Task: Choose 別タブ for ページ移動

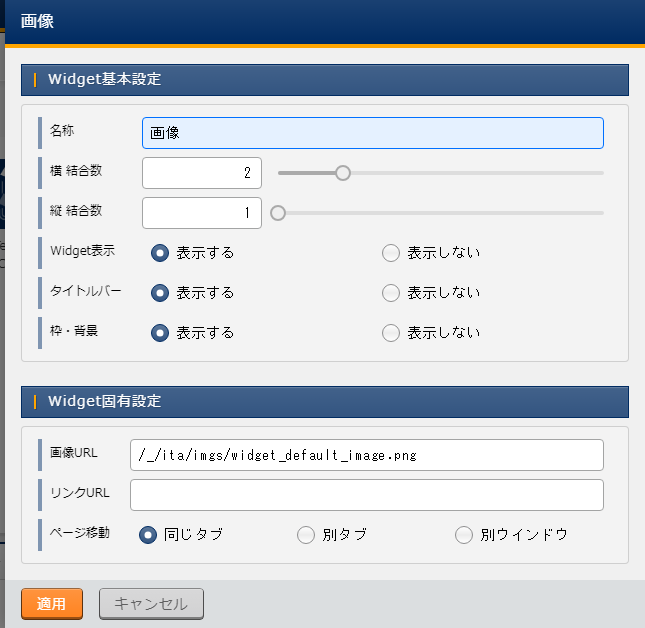Action: pos(306,535)
